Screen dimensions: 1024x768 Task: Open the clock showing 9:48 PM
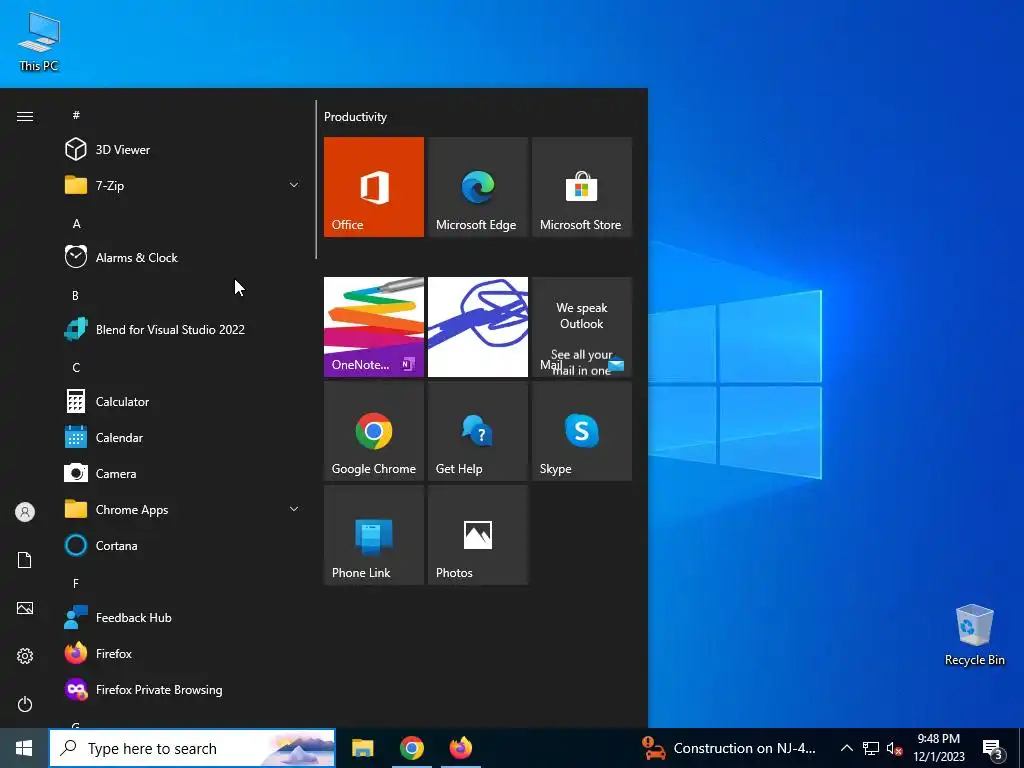coord(938,748)
